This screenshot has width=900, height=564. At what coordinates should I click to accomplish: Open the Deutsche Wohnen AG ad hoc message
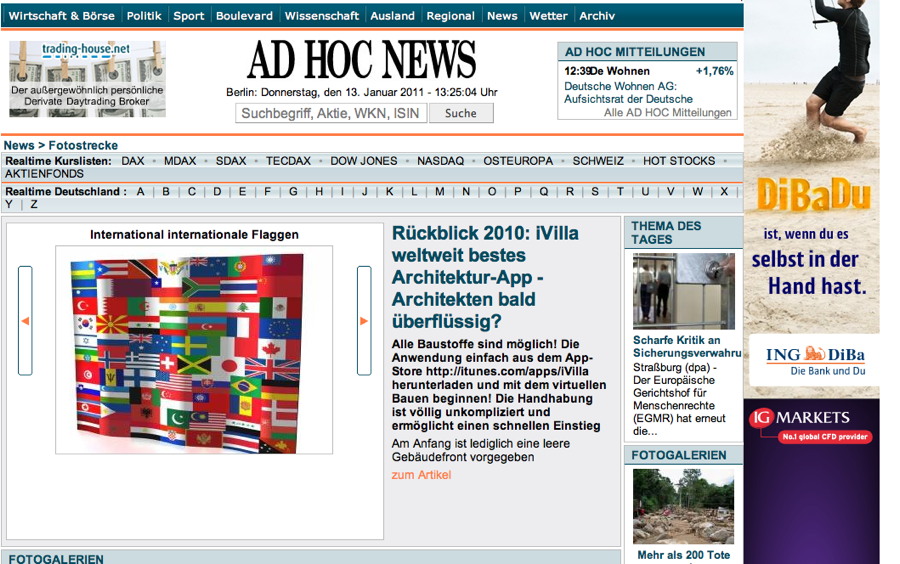(x=629, y=92)
